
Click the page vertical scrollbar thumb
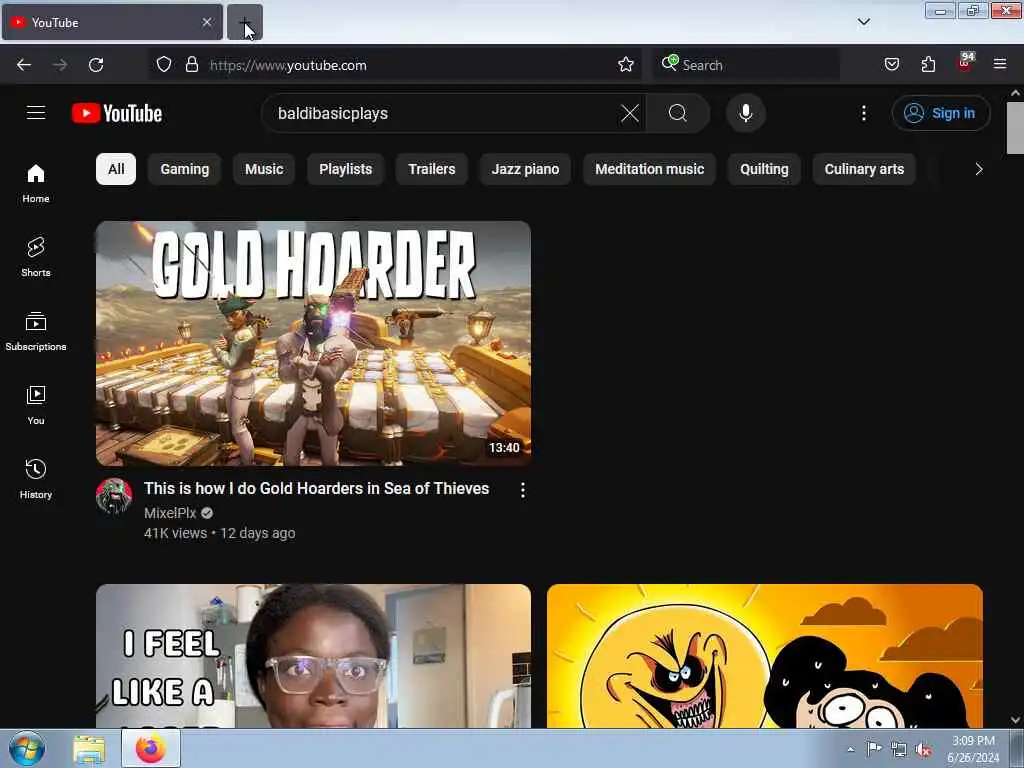click(x=1015, y=128)
